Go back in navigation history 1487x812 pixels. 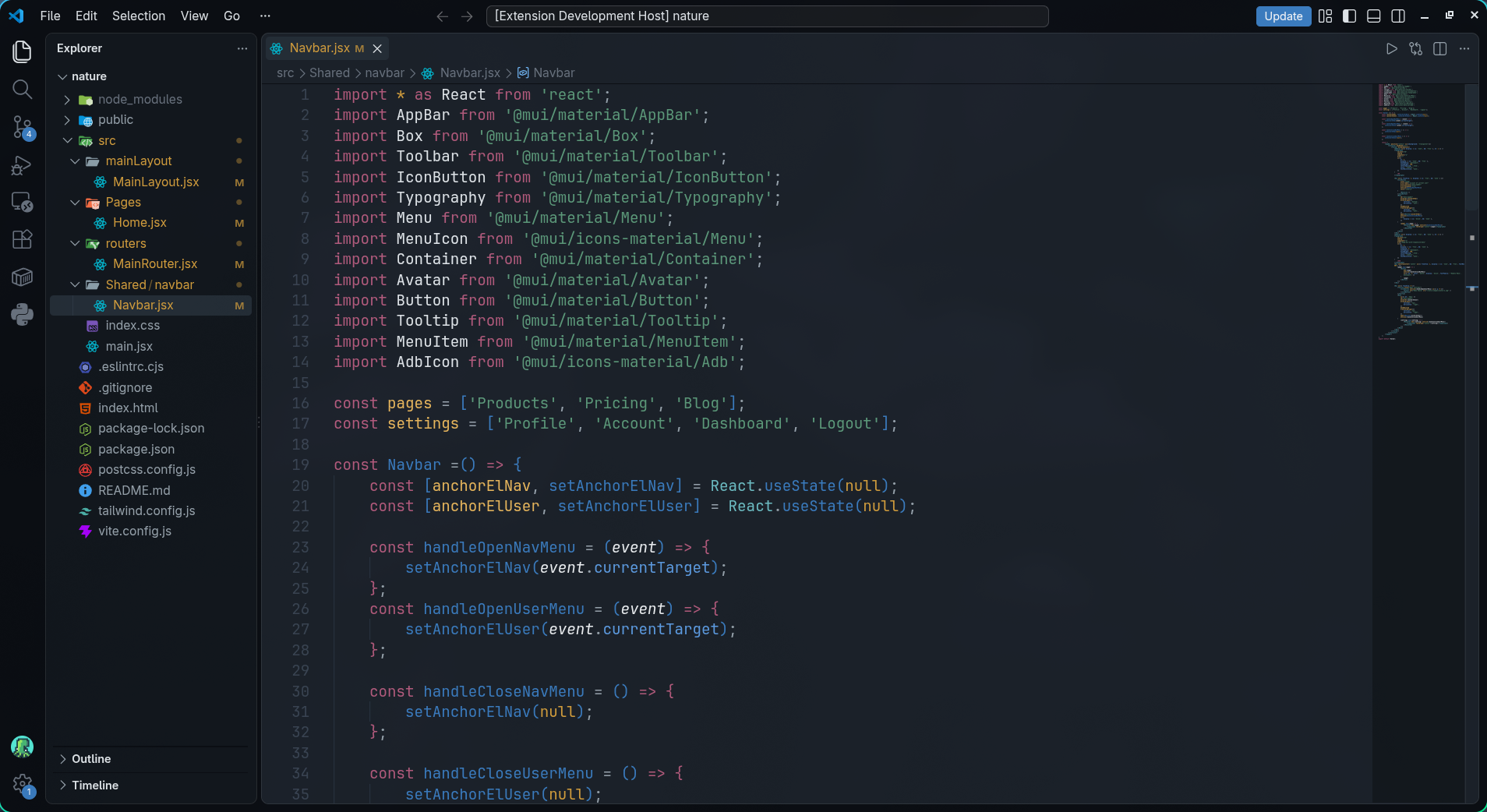tap(442, 16)
